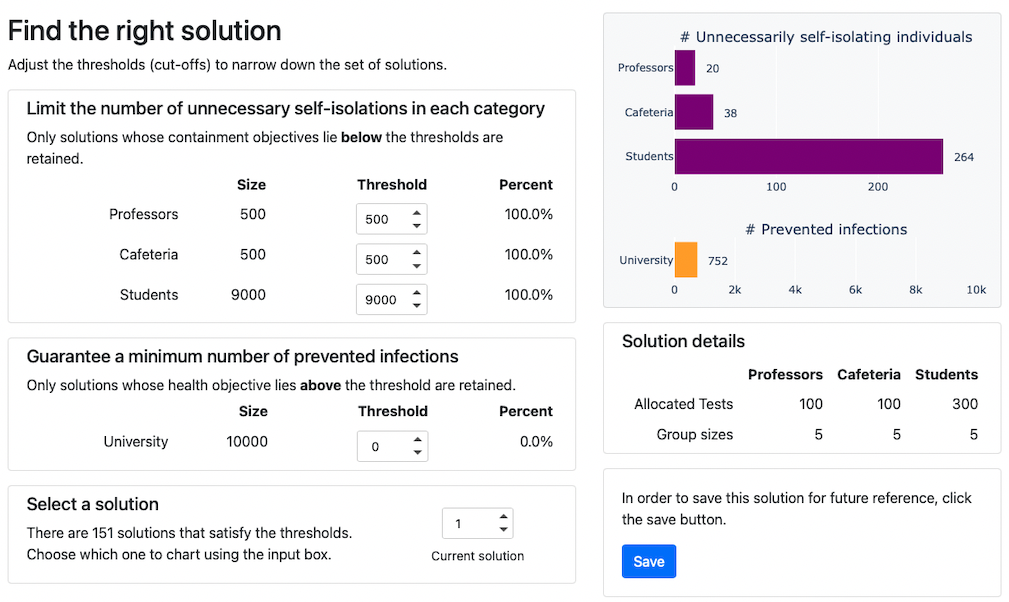Click the purple Cafeteria bar in chart
The image size is (1009, 602).
pyautogui.click(x=694, y=113)
